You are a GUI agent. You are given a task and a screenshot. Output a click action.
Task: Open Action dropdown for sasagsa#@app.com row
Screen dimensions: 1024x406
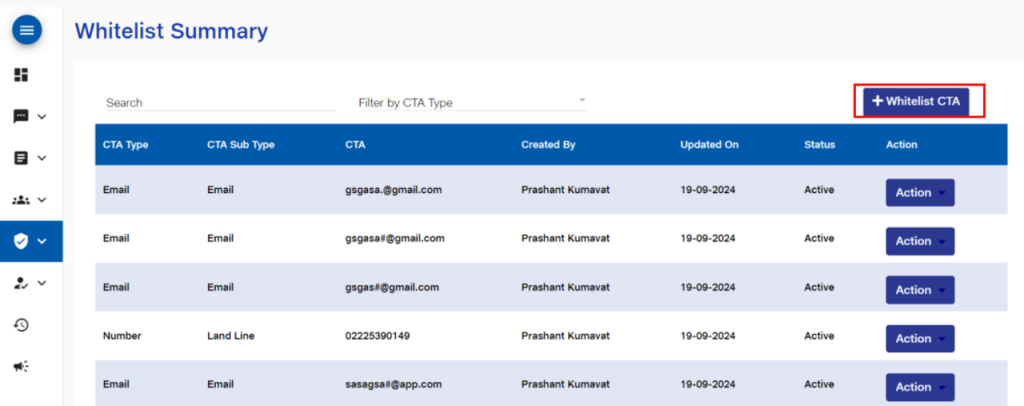click(x=920, y=387)
